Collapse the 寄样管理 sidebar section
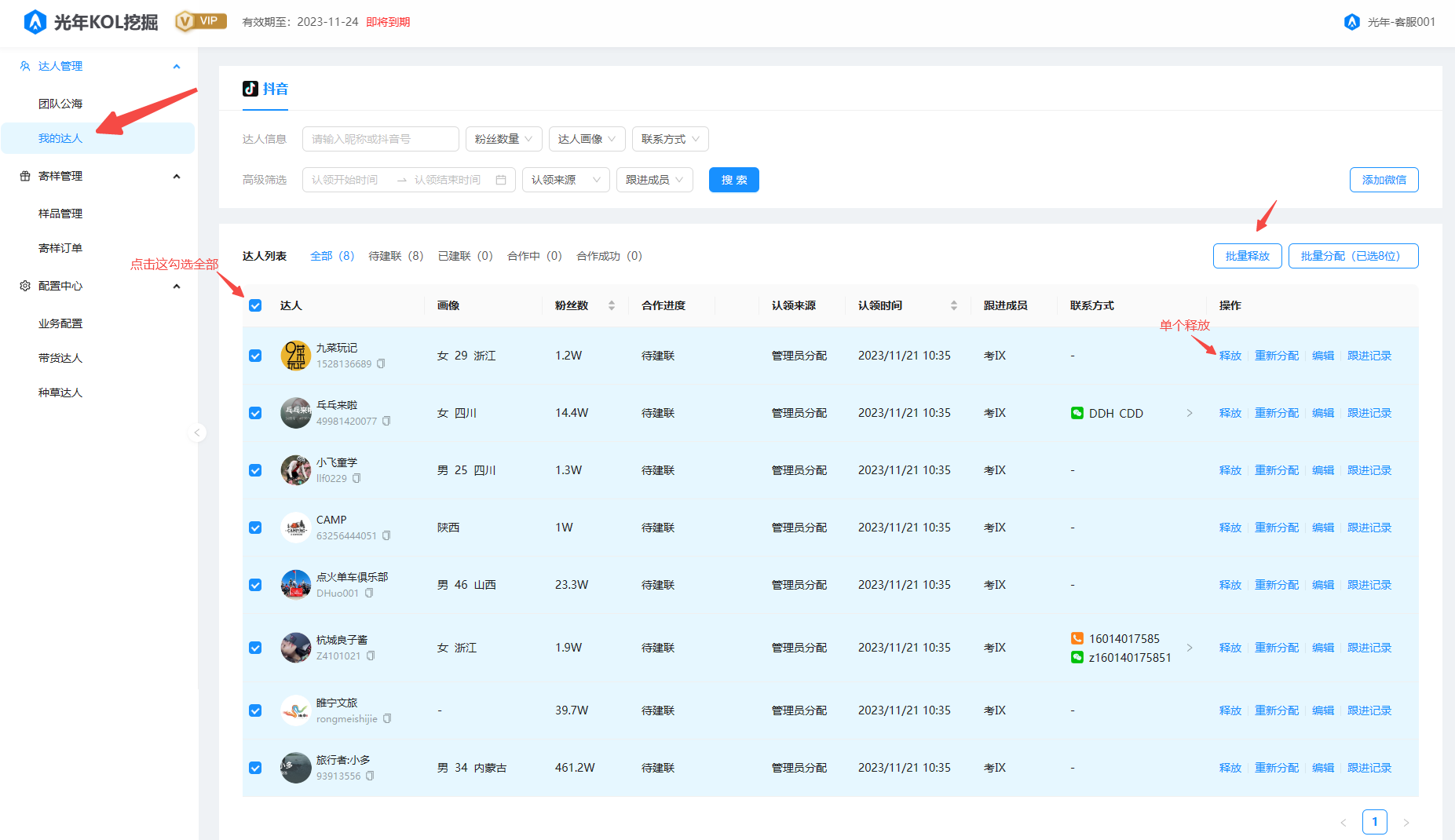 [x=177, y=176]
